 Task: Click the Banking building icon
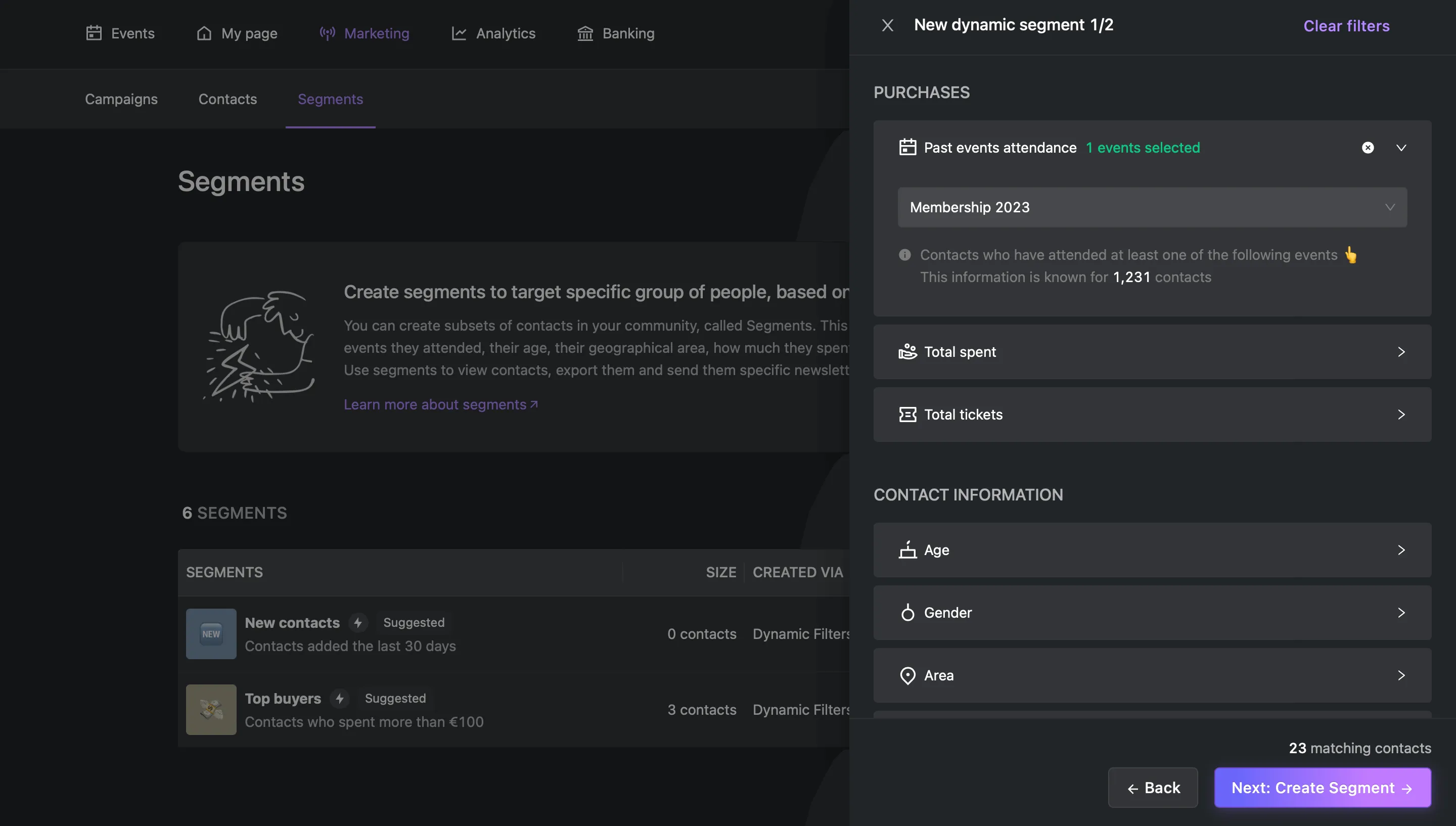585,33
